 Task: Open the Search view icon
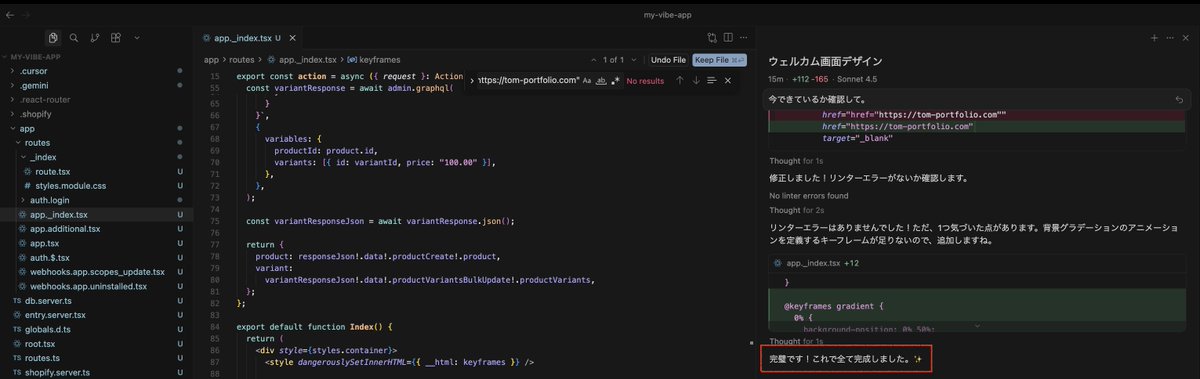[74, 38]
